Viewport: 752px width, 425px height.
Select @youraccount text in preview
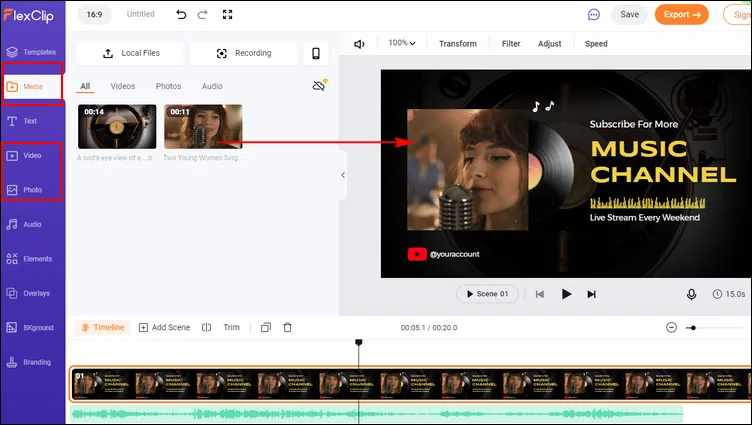(454, 254)
